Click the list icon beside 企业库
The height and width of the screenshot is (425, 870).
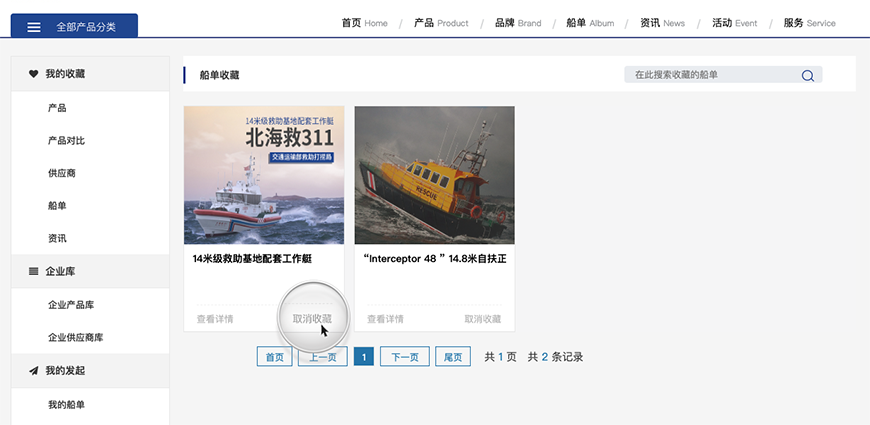[33, 271]
